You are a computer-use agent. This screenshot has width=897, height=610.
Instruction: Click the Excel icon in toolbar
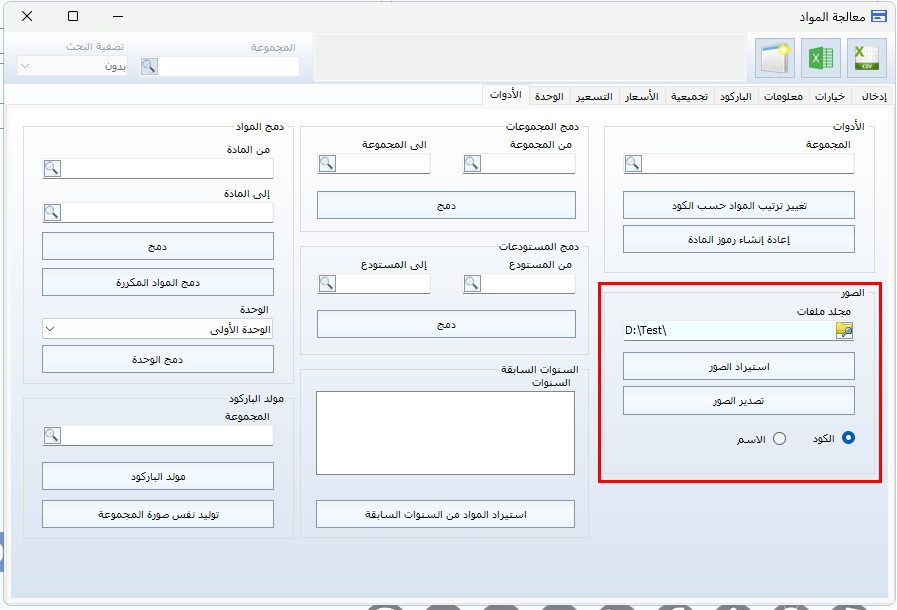point(821,59)
